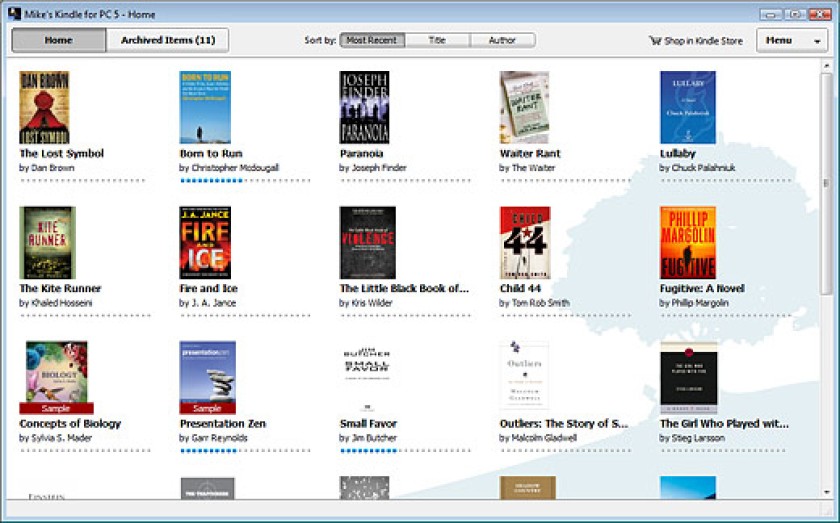The width and height of the screenshot is (840, 523).
Task: Click scrollbar up arrow
Action: [x=827, y=65]
